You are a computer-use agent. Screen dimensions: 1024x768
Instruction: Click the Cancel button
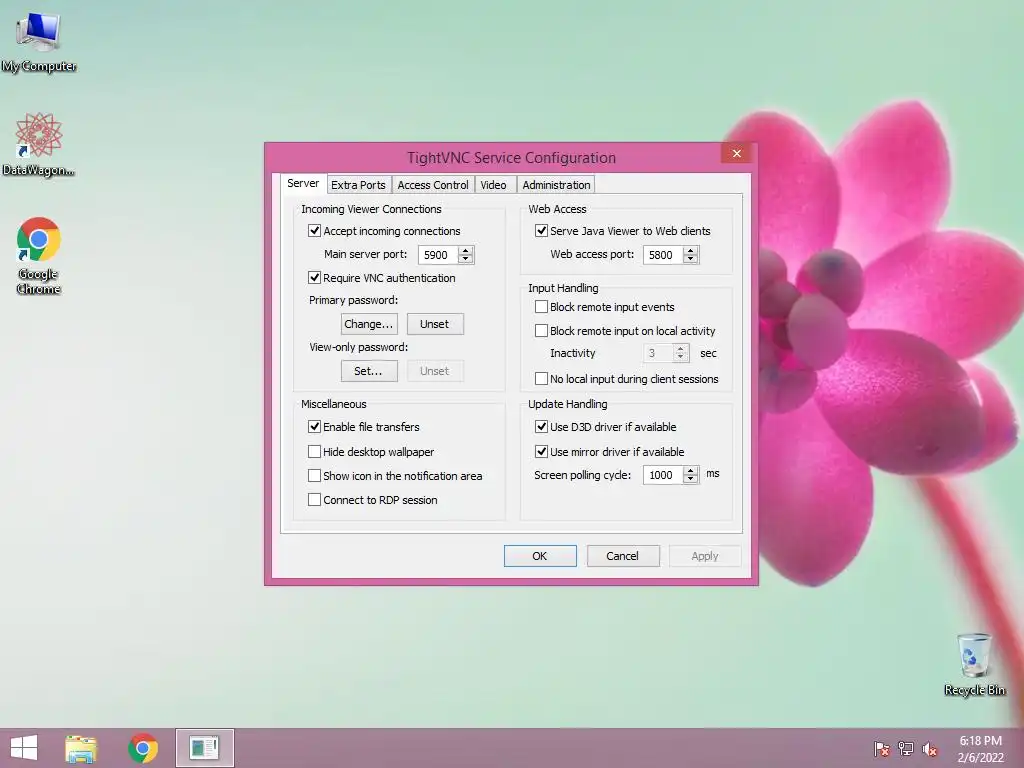623,556
